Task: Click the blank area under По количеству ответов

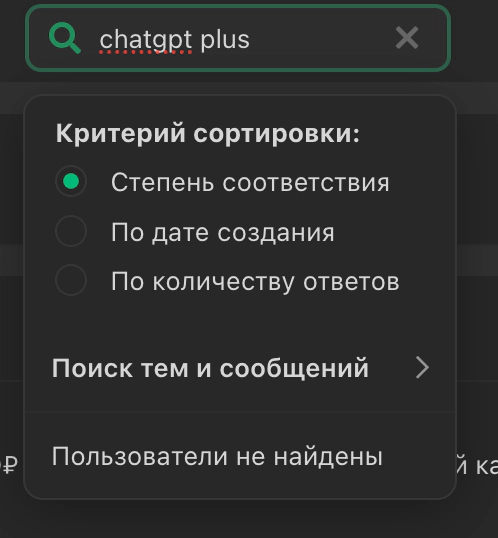Action: pyautogui.click(x=240, y=321)
